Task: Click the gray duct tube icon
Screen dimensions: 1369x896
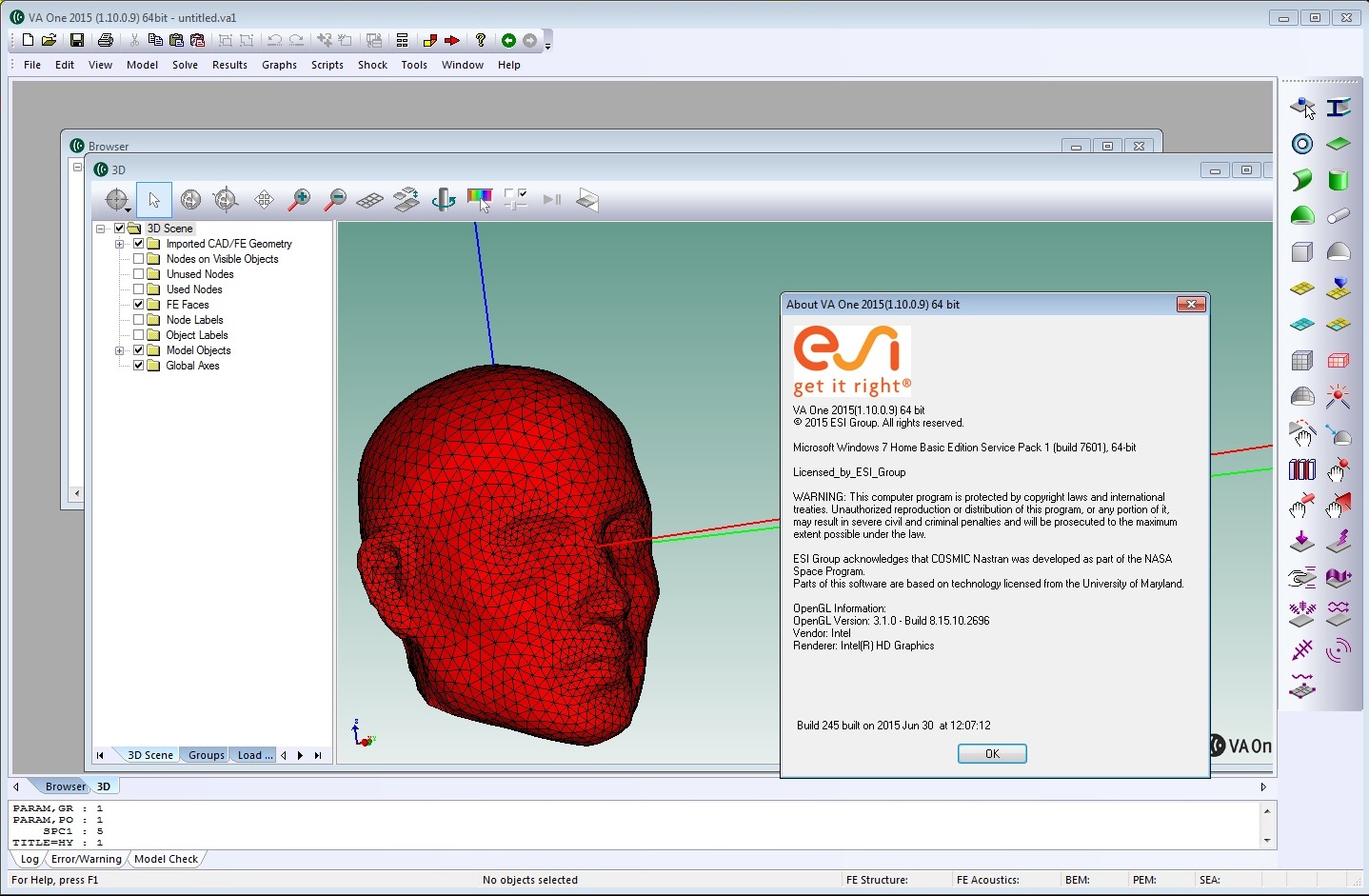Action: click(1339, 216)
